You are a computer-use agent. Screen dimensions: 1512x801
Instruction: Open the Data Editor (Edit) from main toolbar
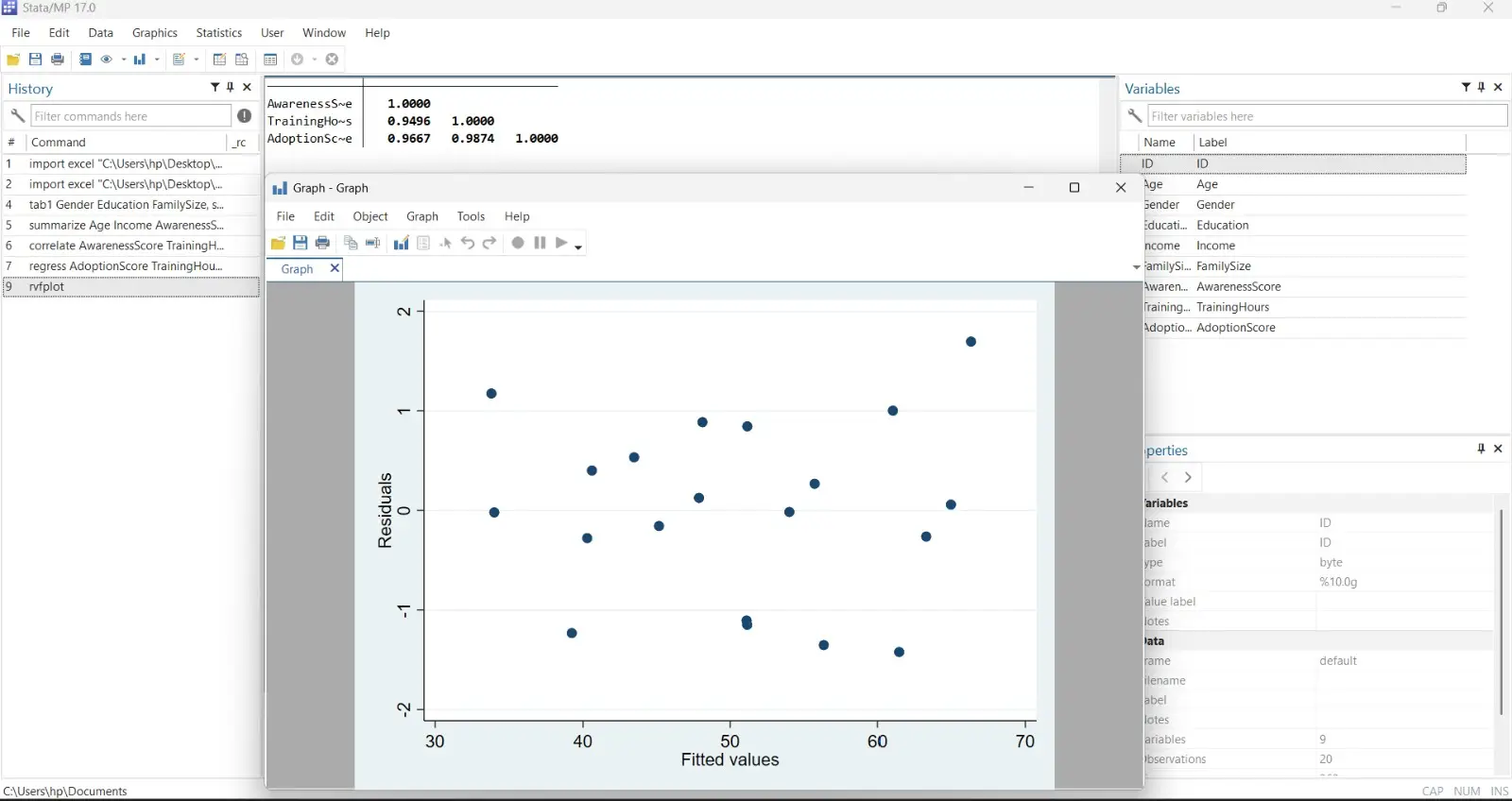(x=219, y=60)
